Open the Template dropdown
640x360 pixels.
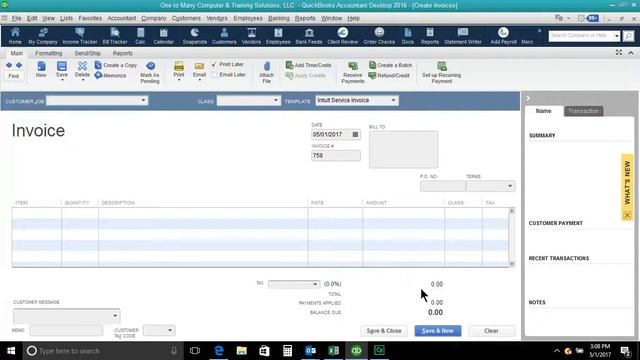(x=393, y=100)
